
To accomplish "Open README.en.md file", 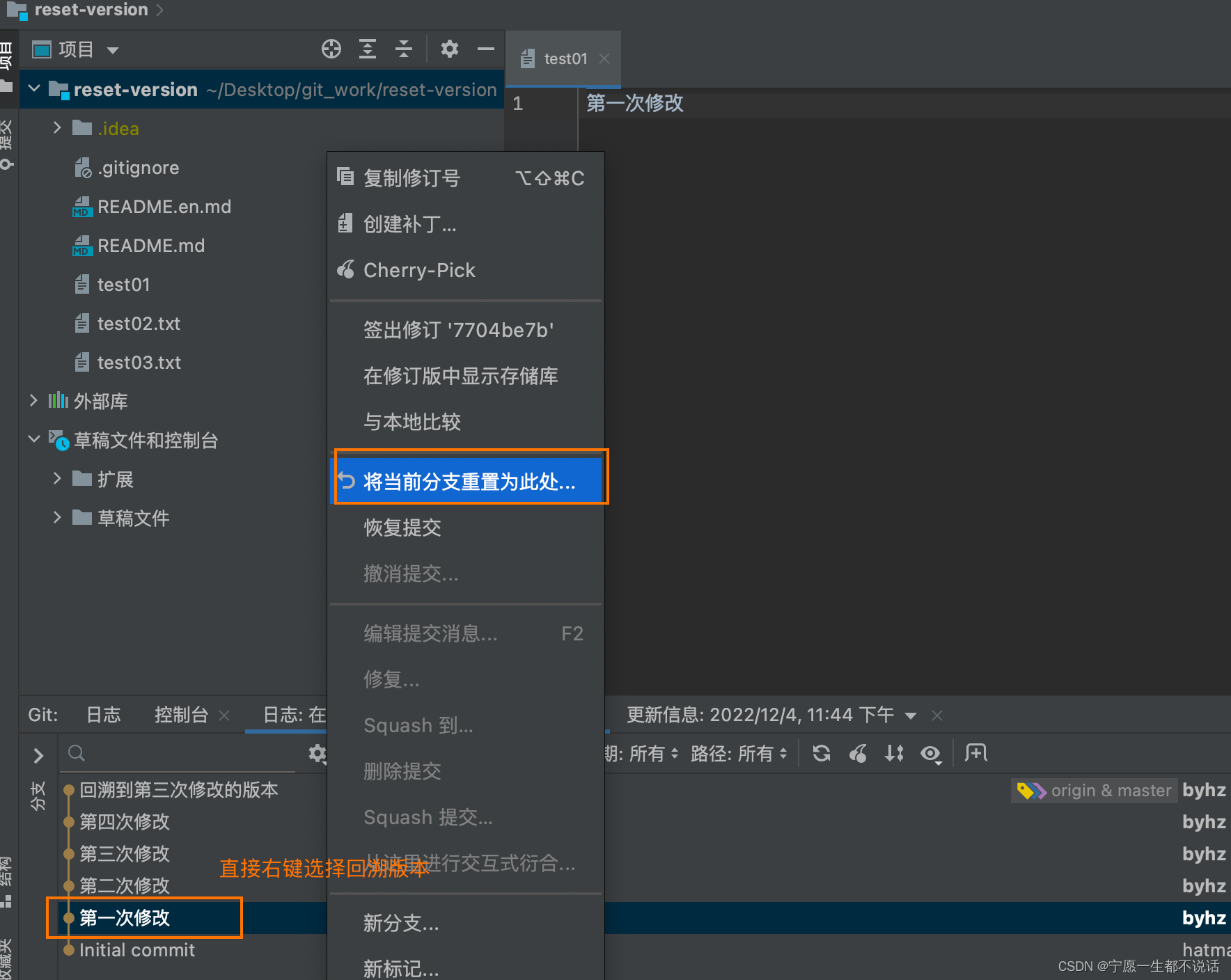I will [152, 207].
